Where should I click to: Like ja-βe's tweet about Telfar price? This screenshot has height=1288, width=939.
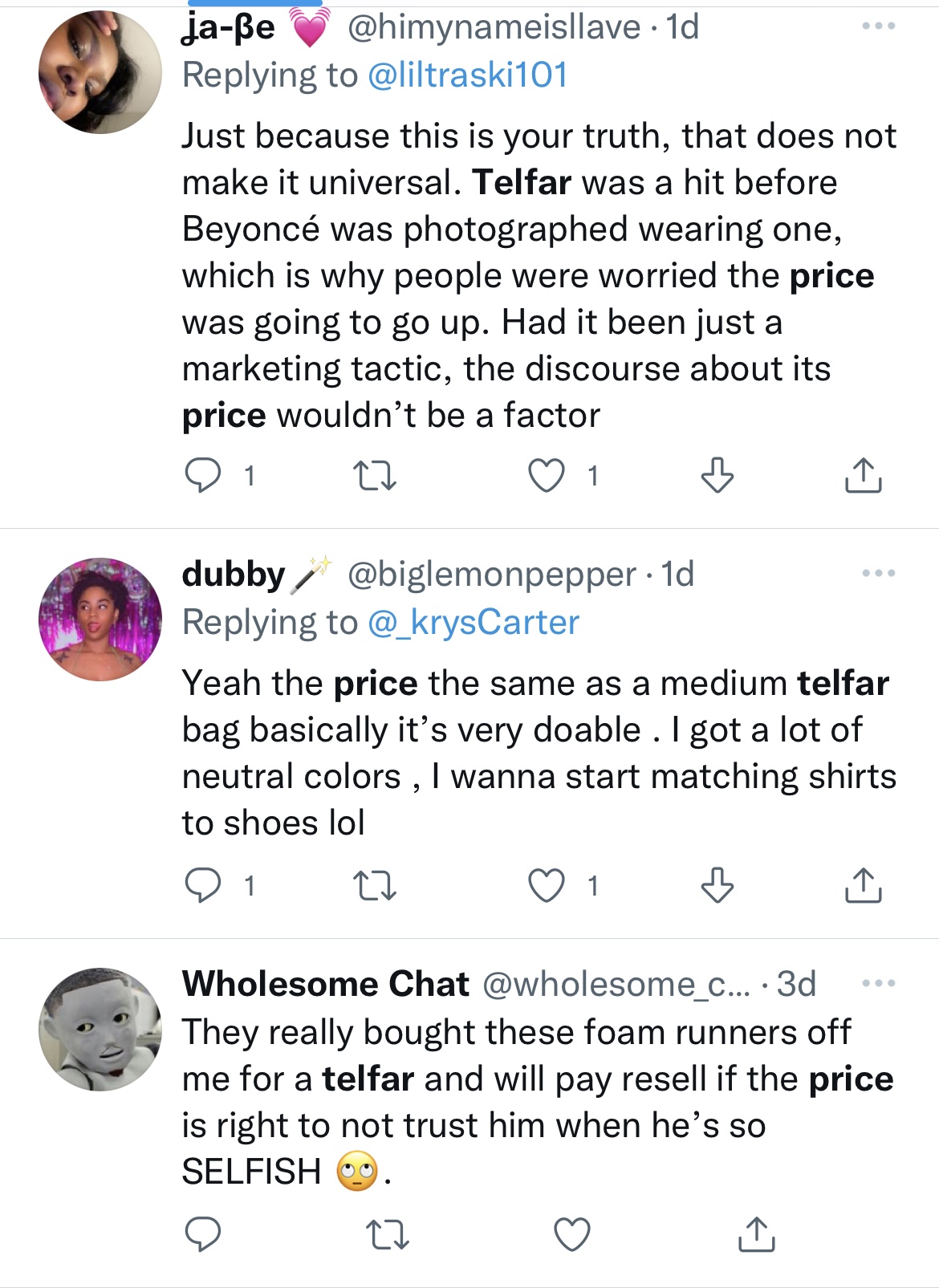pyautogui.click(x=547, y=476)
